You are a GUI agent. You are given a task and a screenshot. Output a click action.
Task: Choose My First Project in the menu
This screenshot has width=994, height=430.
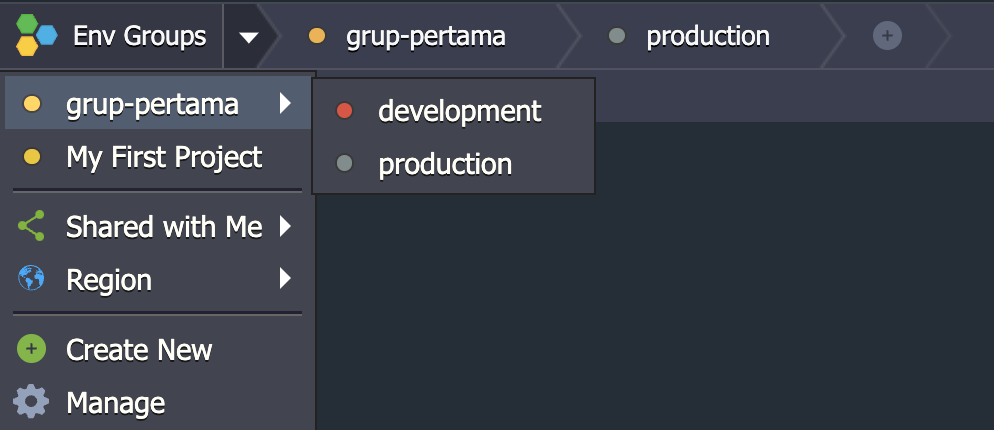pyautogui.click(x=158, y=157)
